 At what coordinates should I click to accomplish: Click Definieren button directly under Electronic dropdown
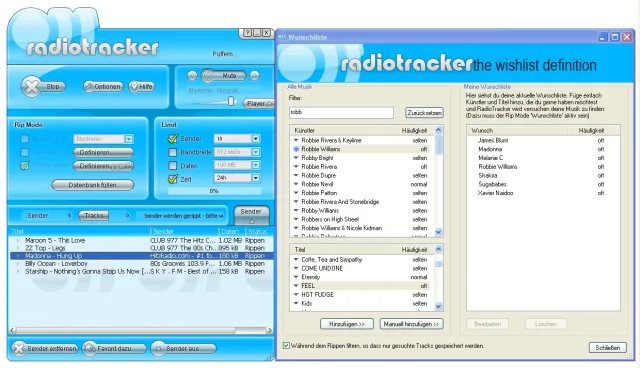(x=104, y=153)
